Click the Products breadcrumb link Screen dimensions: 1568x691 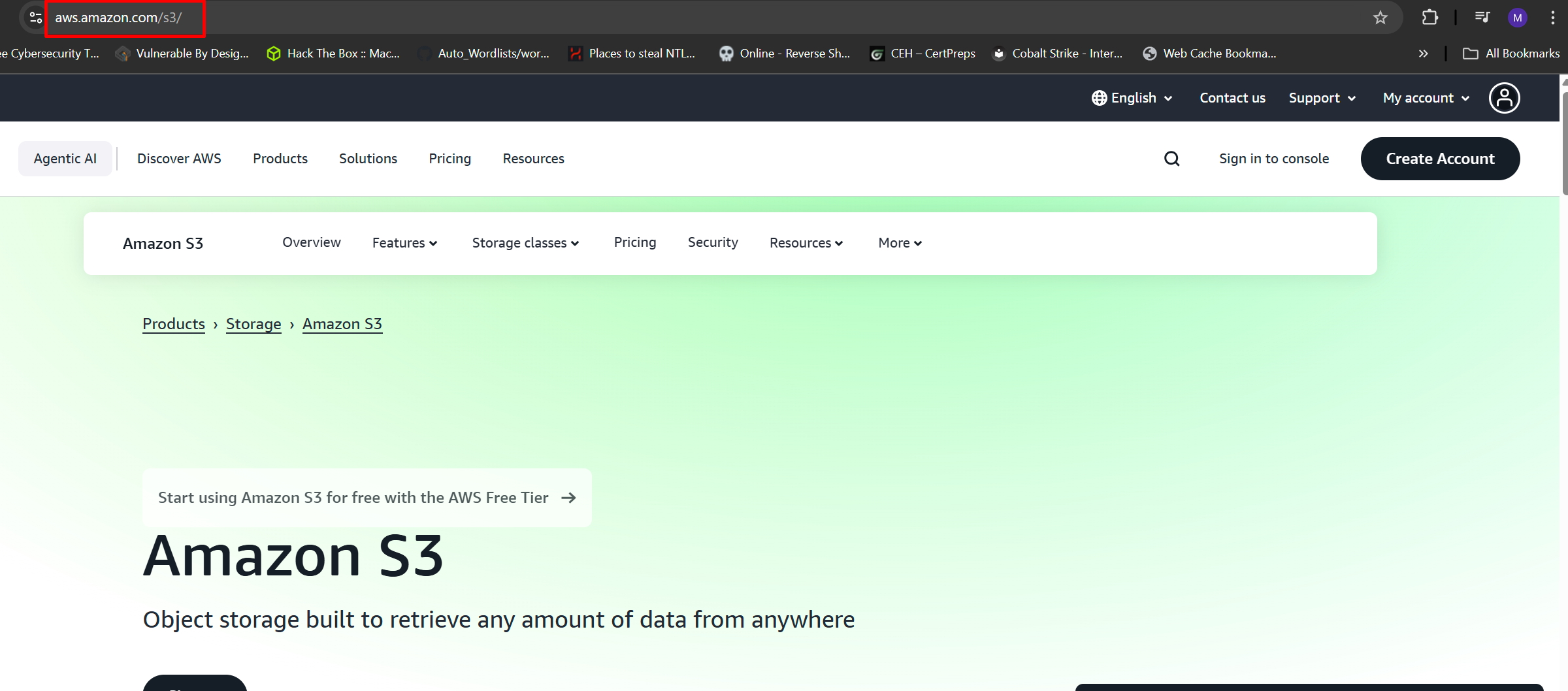(174, 324)
